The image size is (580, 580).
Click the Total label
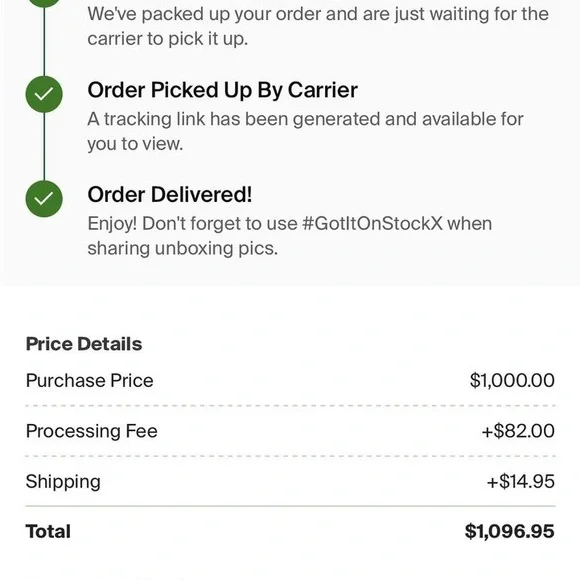(x=48, y=532)
